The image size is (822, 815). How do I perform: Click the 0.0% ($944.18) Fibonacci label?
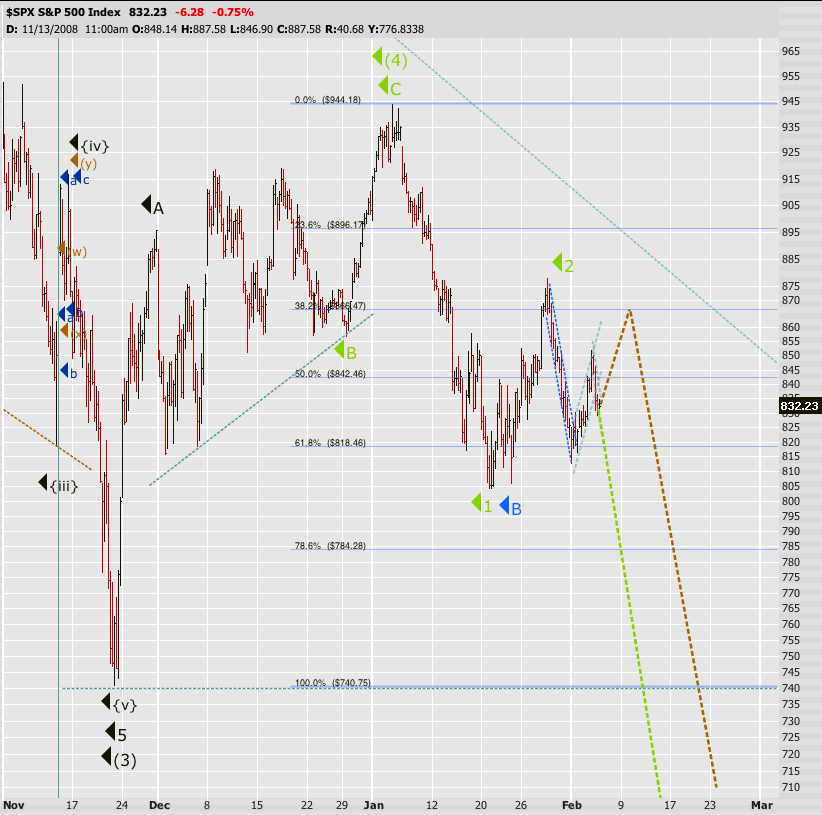[327, 100]
